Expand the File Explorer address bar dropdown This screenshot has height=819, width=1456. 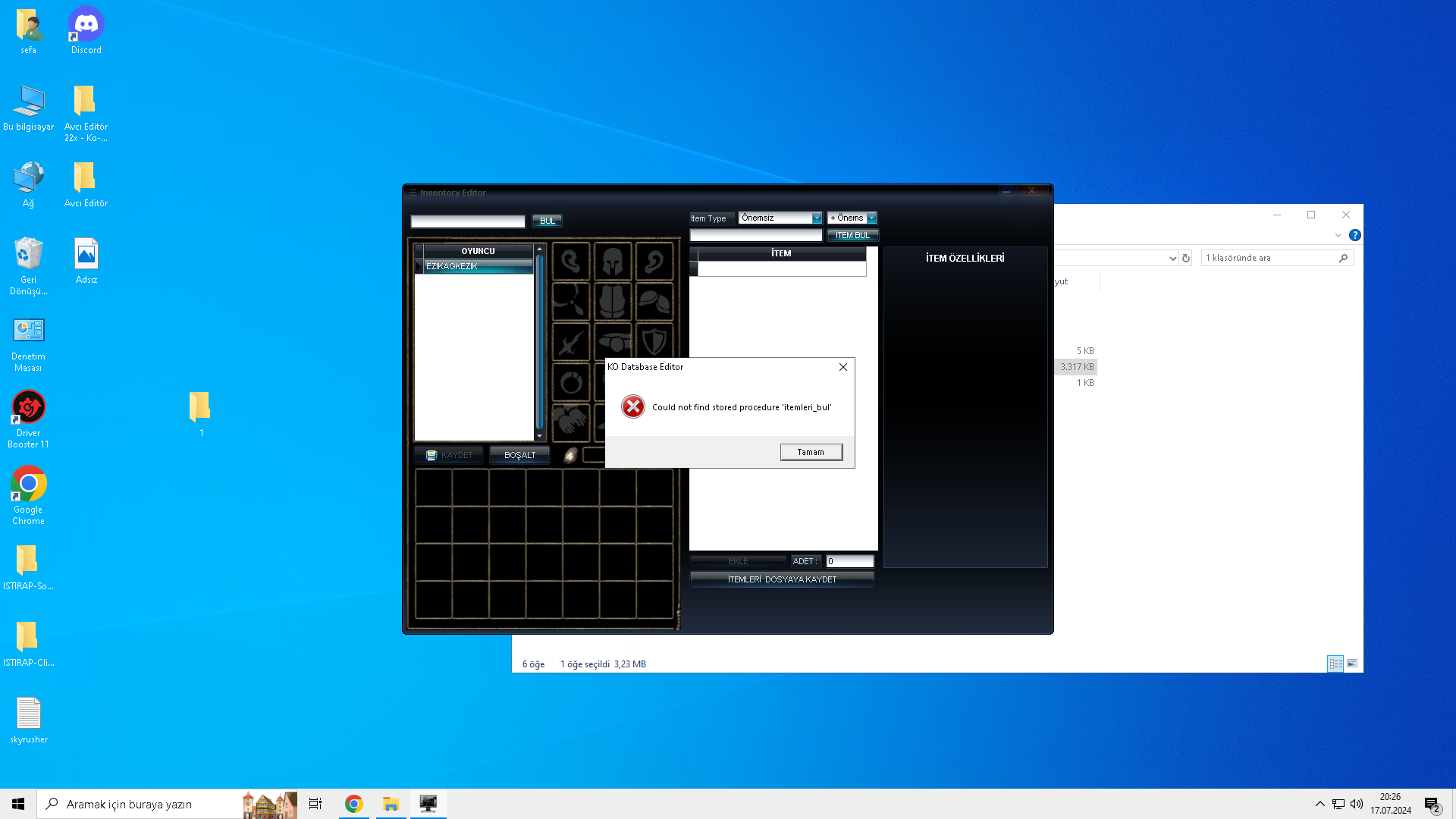click(x=1172, y=258)
